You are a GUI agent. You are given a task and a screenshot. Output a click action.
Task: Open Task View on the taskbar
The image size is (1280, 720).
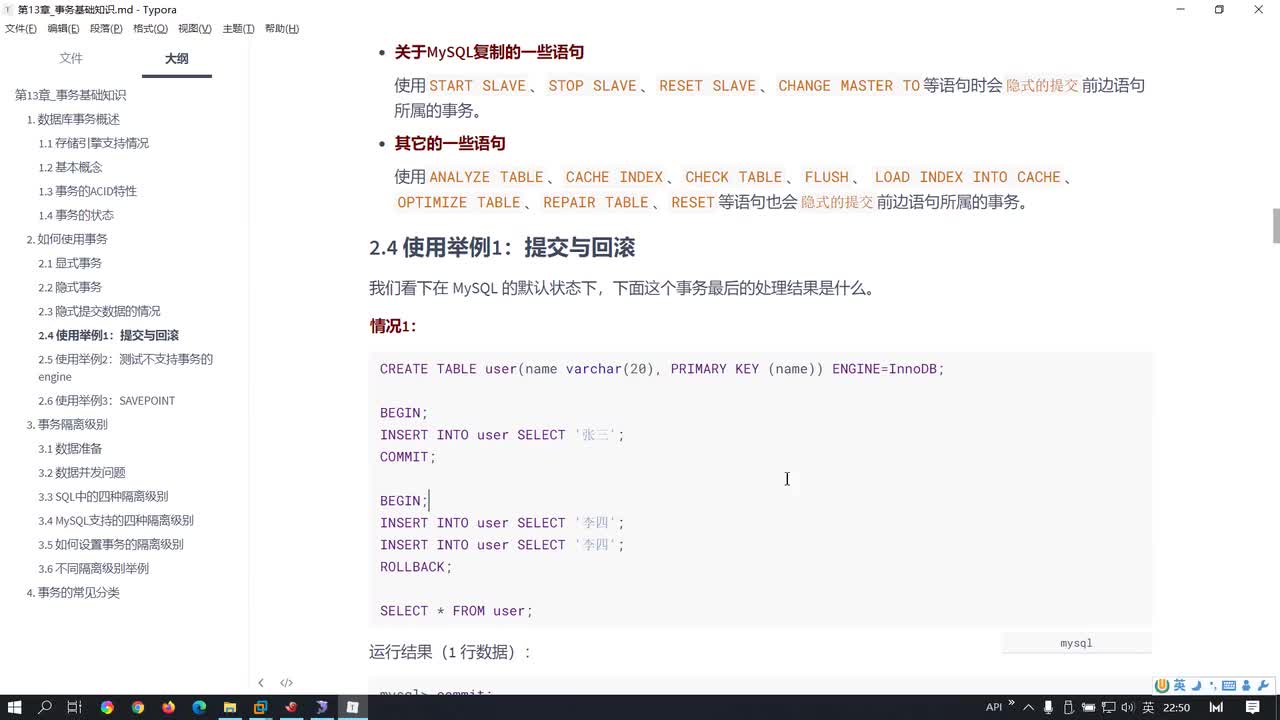pyautogui.click(x=75, y=707)
